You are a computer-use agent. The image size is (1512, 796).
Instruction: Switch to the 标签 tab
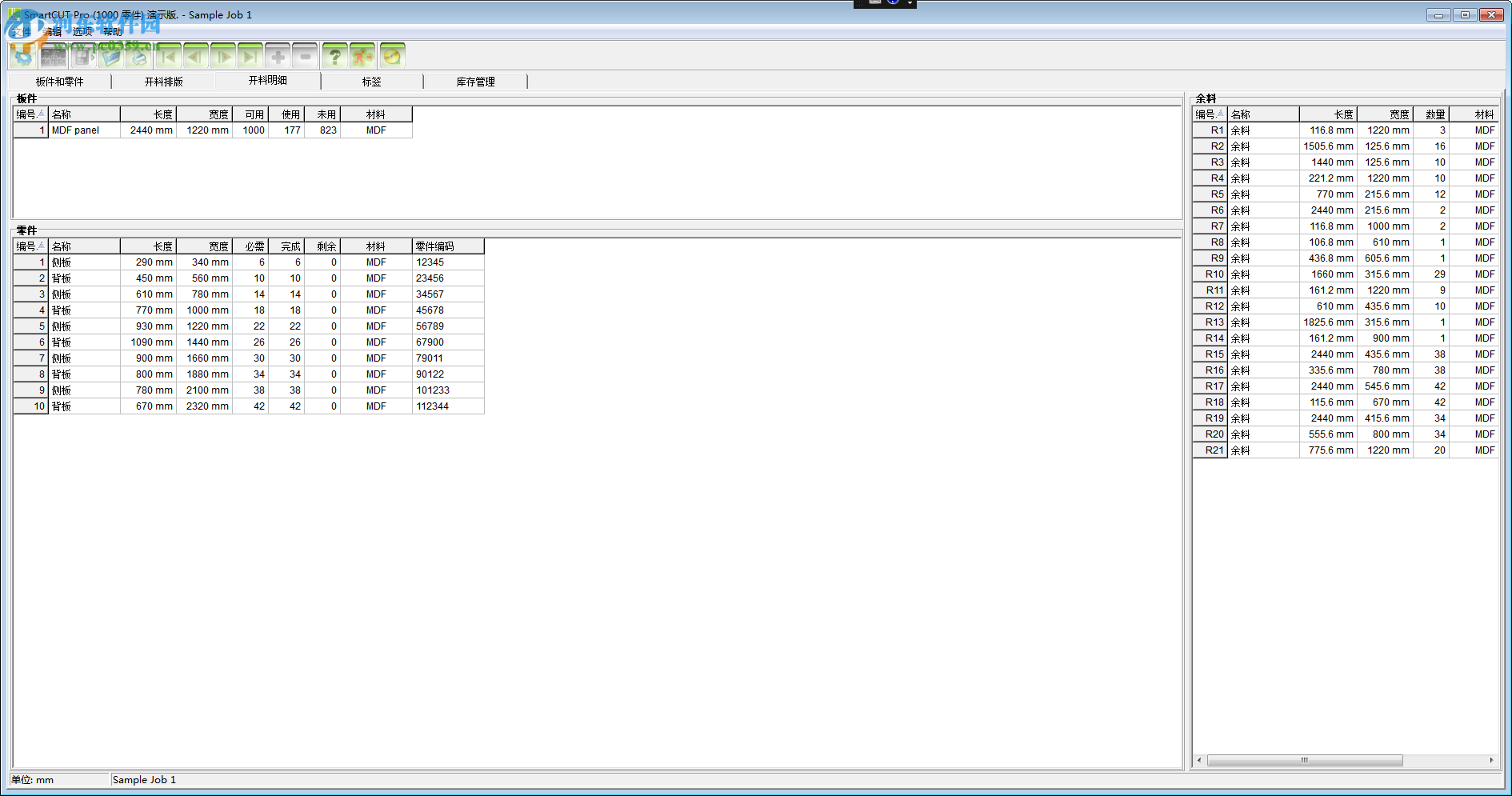tap(372, 82)
